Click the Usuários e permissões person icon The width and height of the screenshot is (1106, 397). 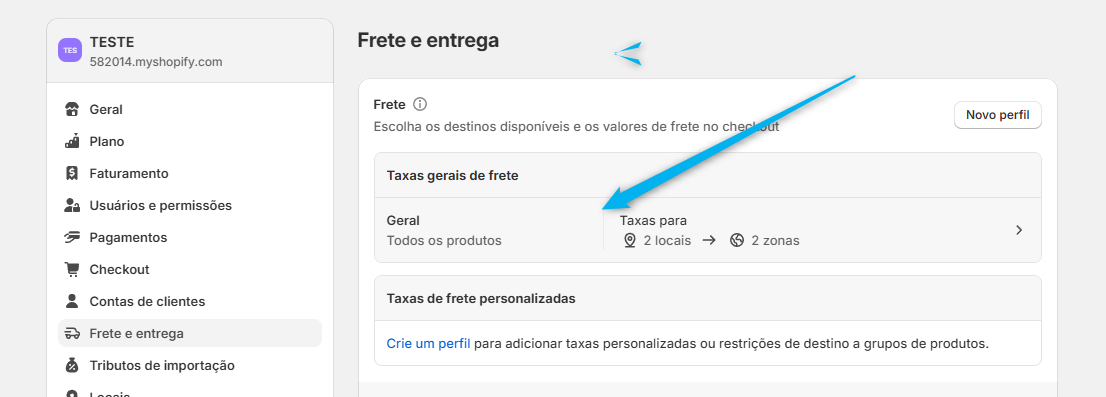tap(72, 205)
